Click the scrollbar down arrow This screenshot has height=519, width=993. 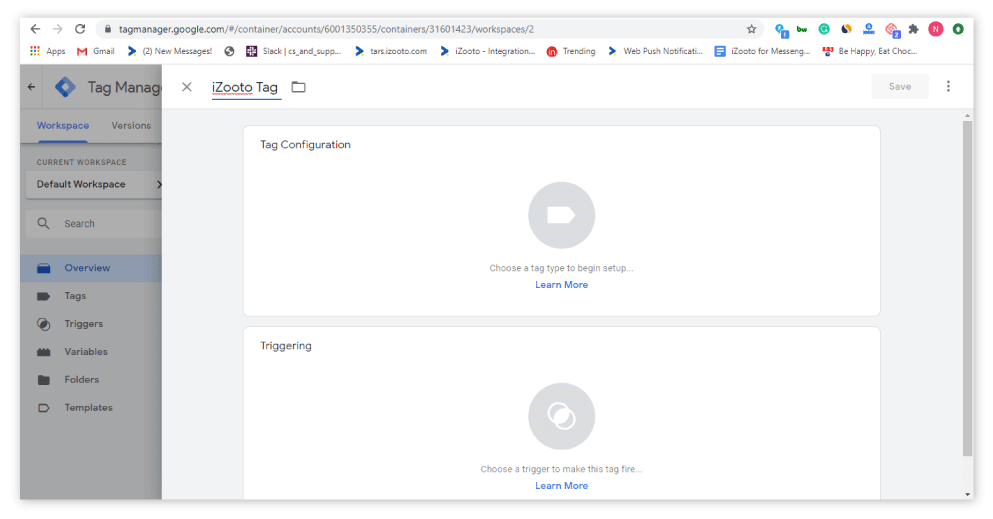(967, 494)
